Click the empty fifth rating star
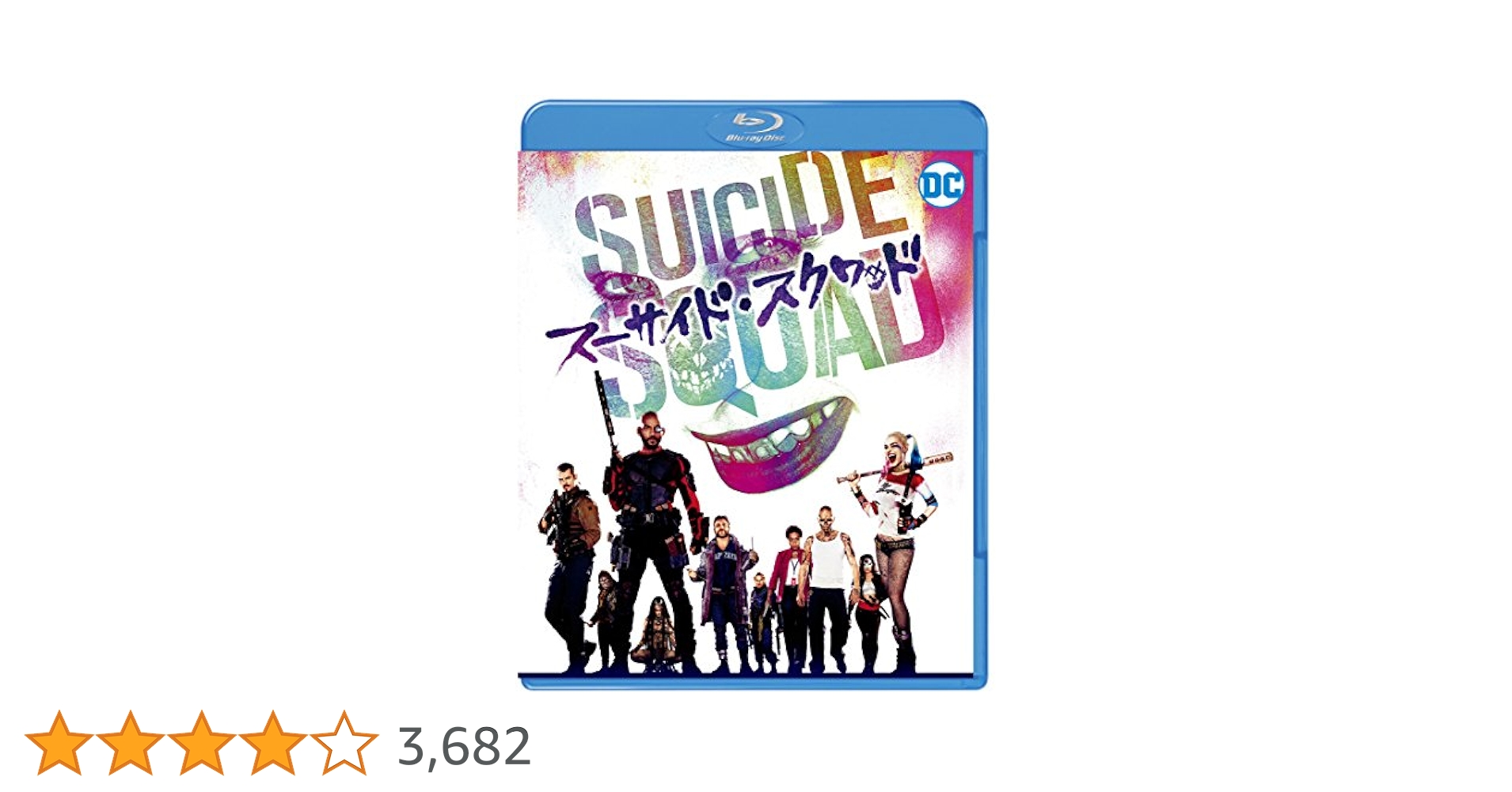The height and width of the screenshot is (792, 1512). click(x=344, y=743)
